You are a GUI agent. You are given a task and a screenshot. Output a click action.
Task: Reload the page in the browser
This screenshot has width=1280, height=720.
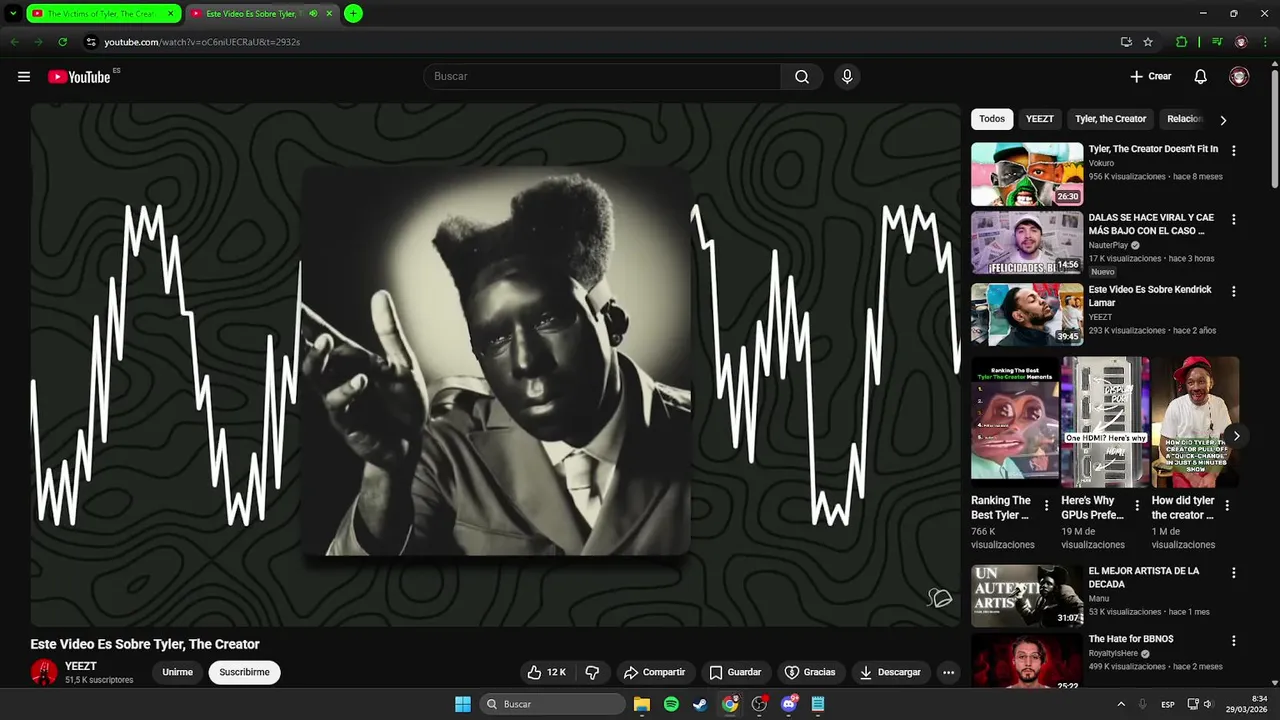click(x=62, y=42)
